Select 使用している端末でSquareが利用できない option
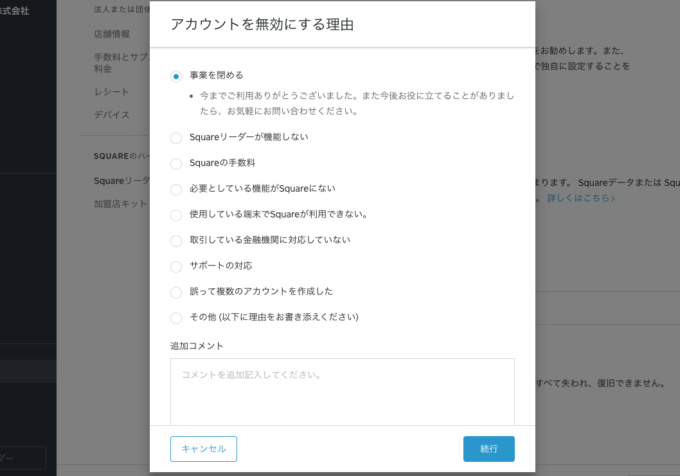The image size is (680, 476). [x=176, y=215]
